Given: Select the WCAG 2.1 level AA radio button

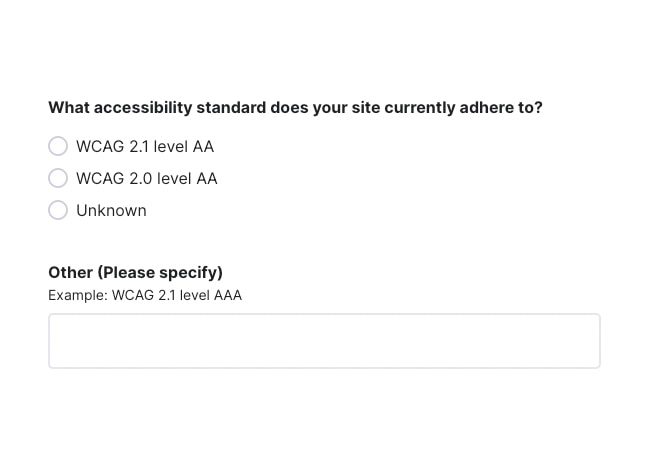Looking at the screenshot, I should 58,147.
